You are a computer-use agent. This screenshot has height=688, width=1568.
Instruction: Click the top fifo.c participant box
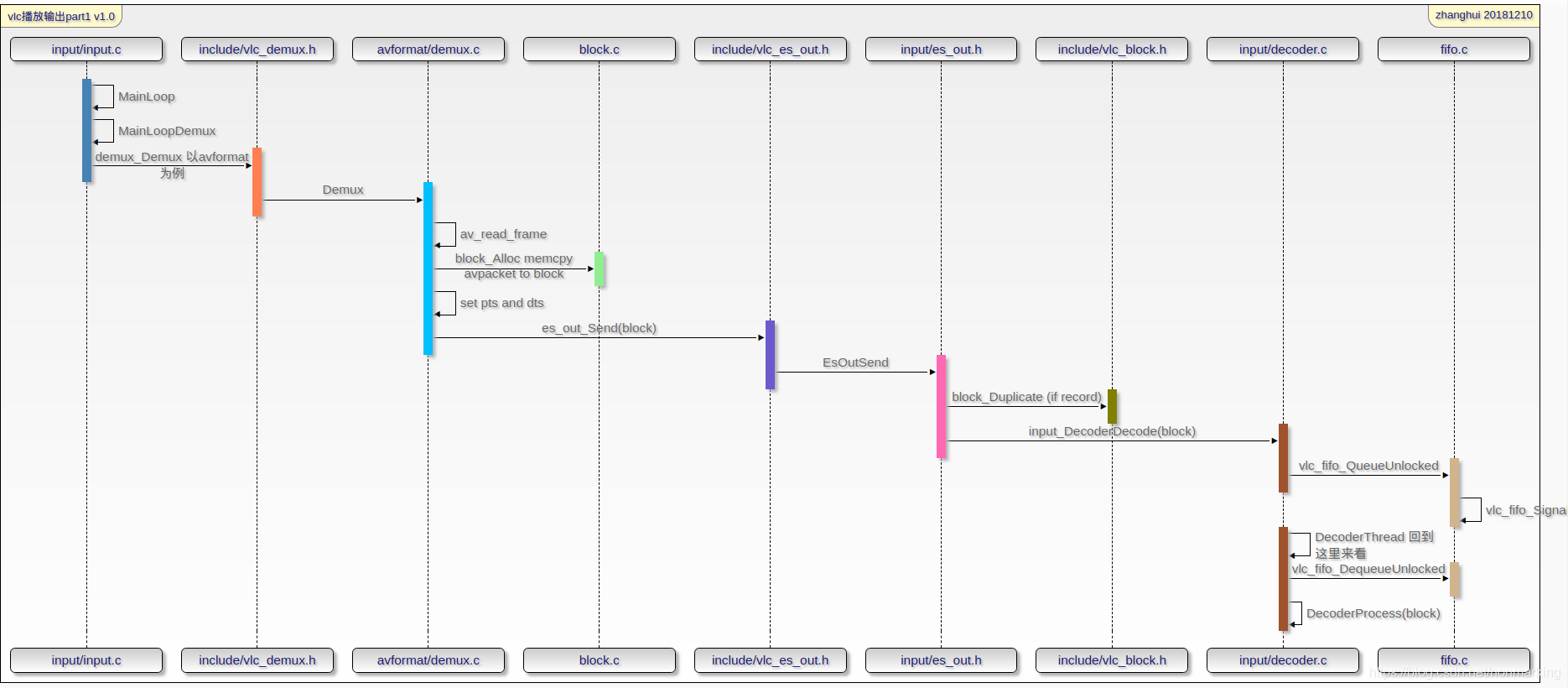[1454, 50]
